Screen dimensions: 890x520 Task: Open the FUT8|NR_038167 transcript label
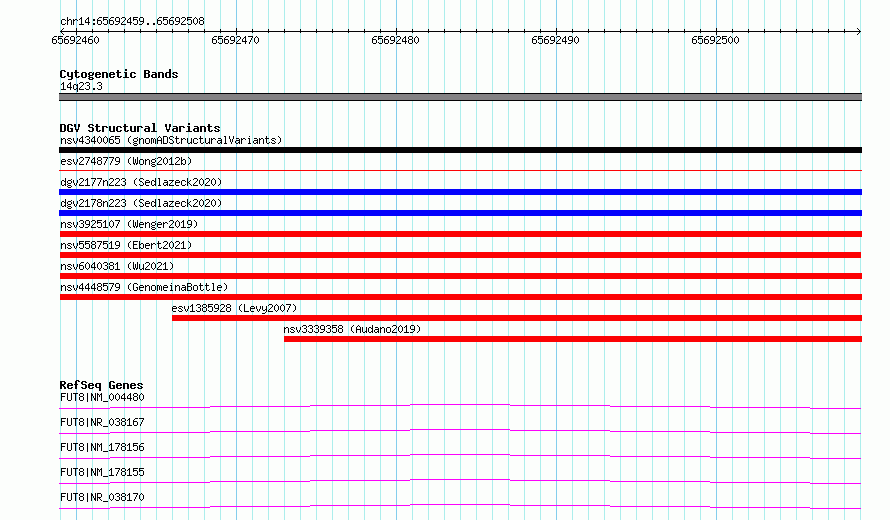[102, 422]
